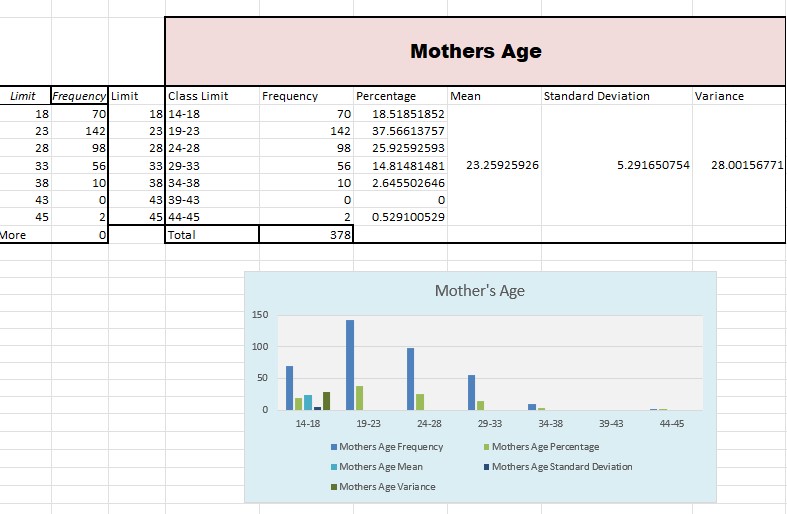The image size is (787, 514).
Task: Select the teal mean bar in 14-18
Action: 308,403
